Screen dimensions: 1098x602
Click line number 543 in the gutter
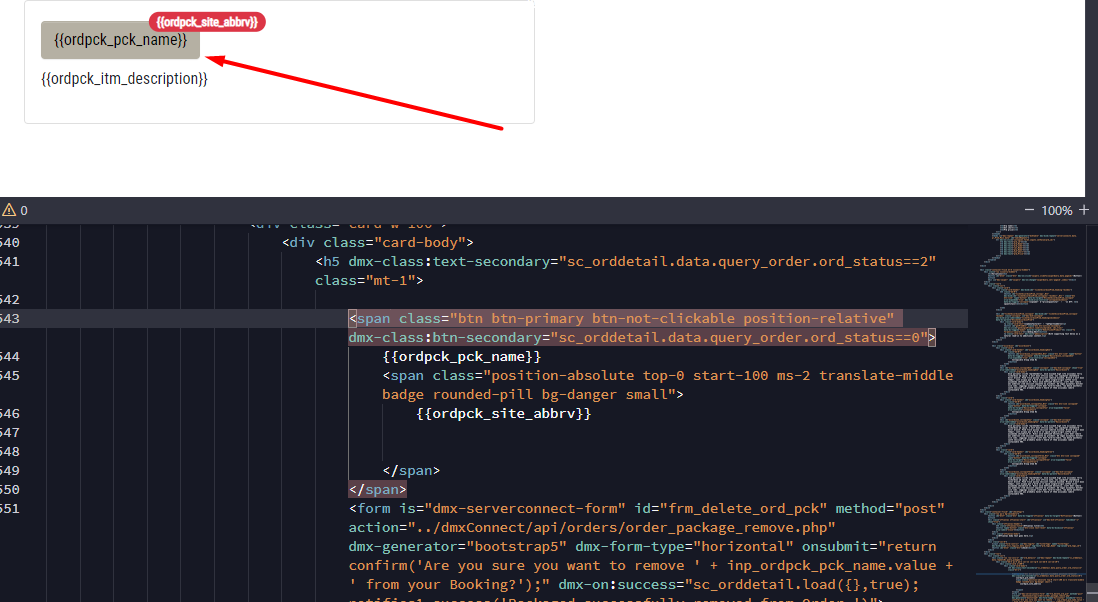[x=10, y=318]
